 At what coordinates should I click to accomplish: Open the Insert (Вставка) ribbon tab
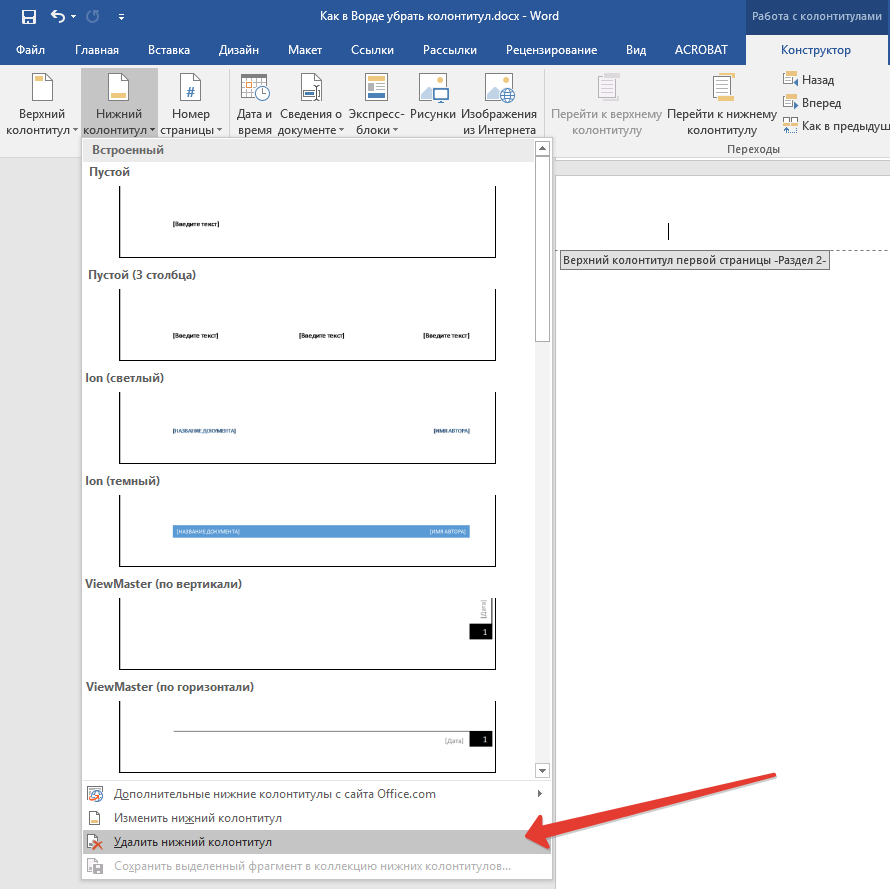(169, 50)
